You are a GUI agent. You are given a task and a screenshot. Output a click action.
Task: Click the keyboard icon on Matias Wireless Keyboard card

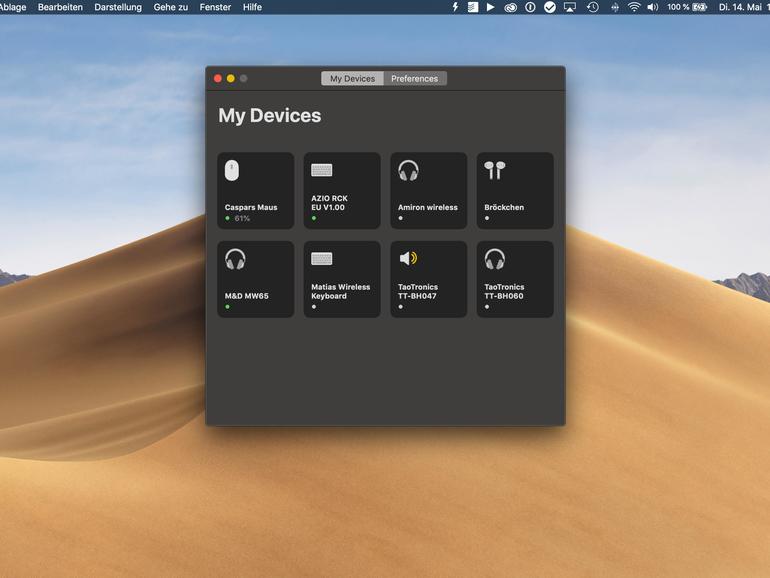click(322, 258)
